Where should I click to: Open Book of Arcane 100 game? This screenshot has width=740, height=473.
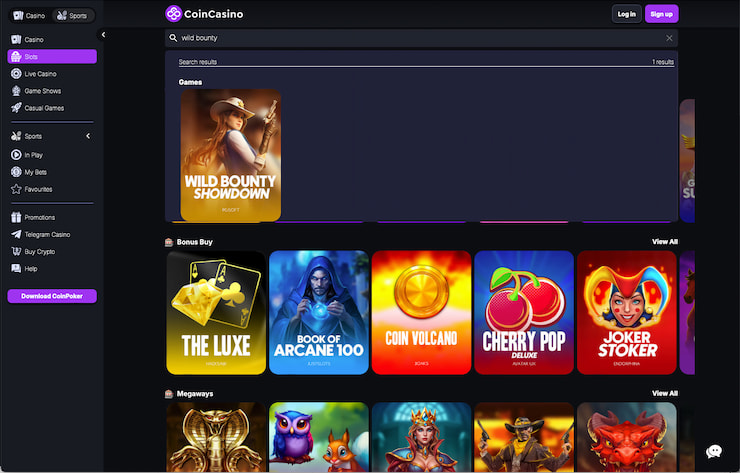point(319,313)
